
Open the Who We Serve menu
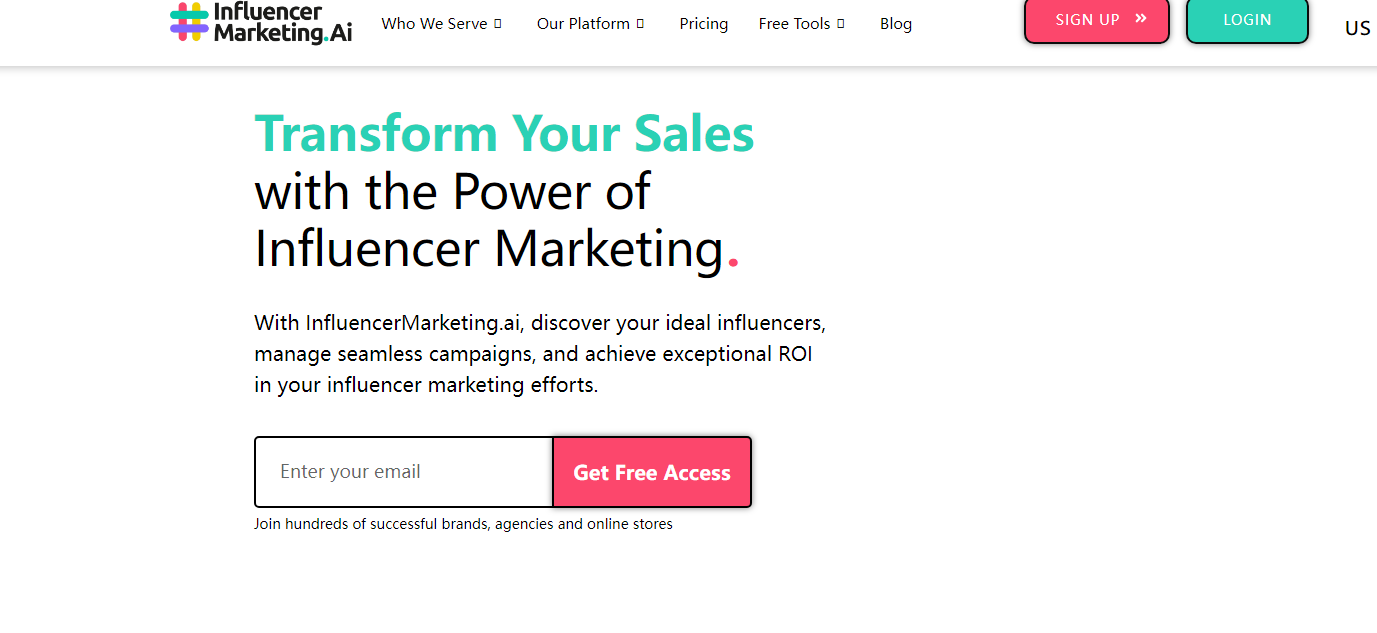click(434, 23)
